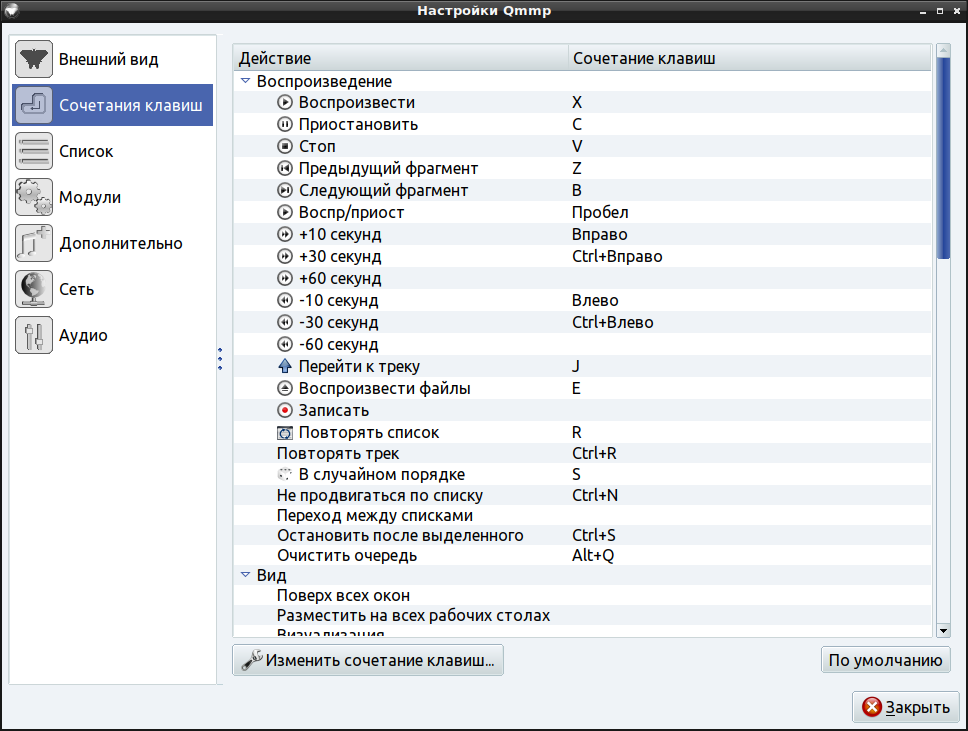Click the vertical scrollbar down arrow
Image resolution: width=968 pixels, height=731 pixels.
click(943, 630)
